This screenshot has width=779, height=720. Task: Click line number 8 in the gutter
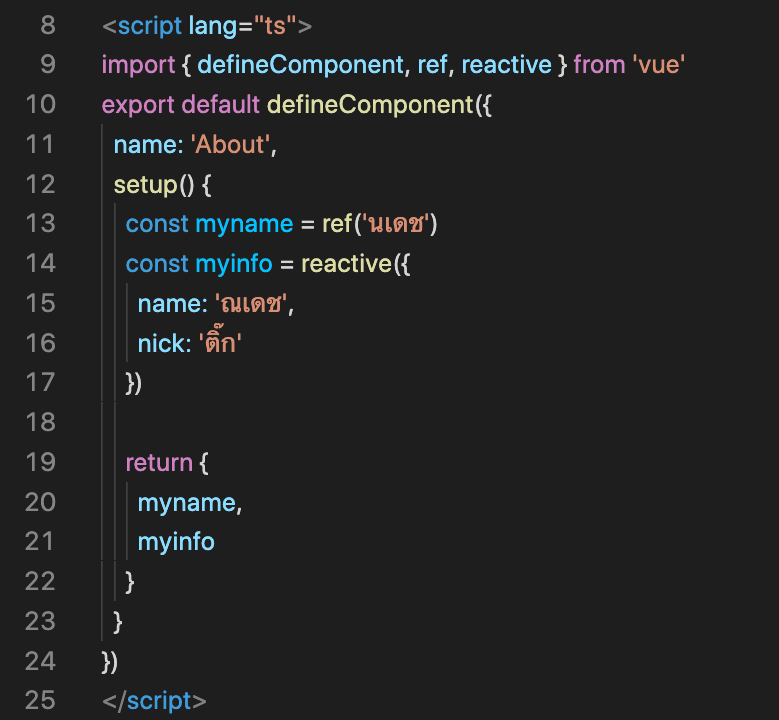pyautogui.click(x=48, y=25)
